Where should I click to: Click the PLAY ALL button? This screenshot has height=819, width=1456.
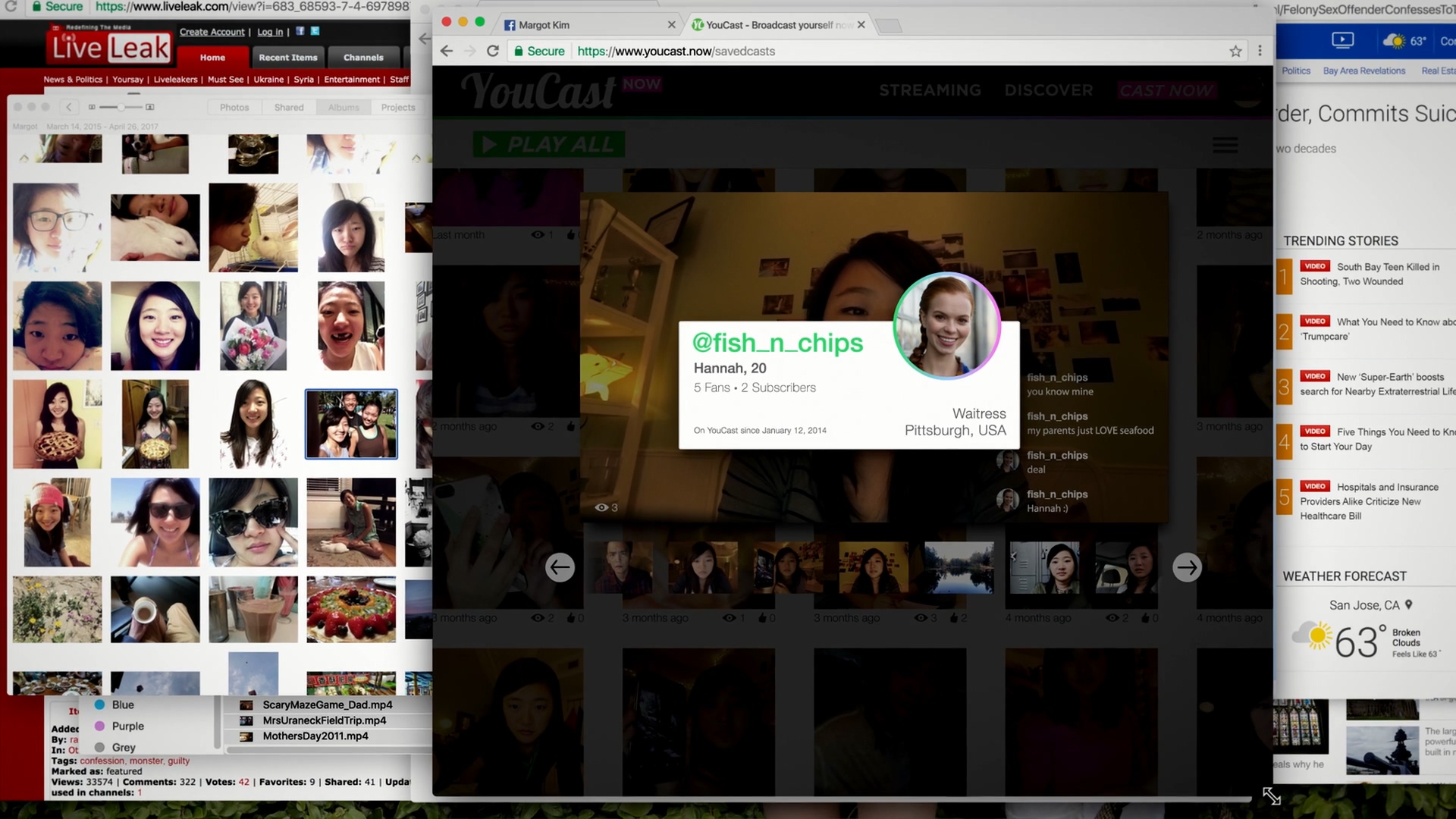[x=549, y=144]
